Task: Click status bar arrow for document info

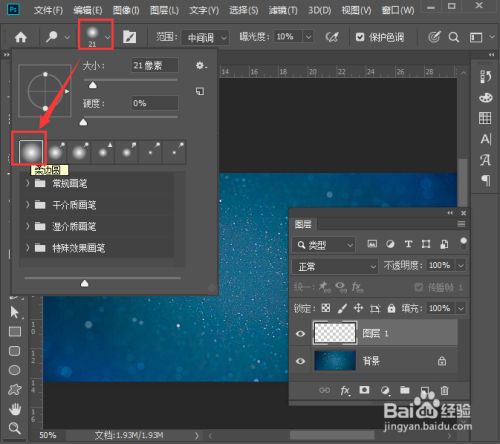Action: tap(197, 435)
